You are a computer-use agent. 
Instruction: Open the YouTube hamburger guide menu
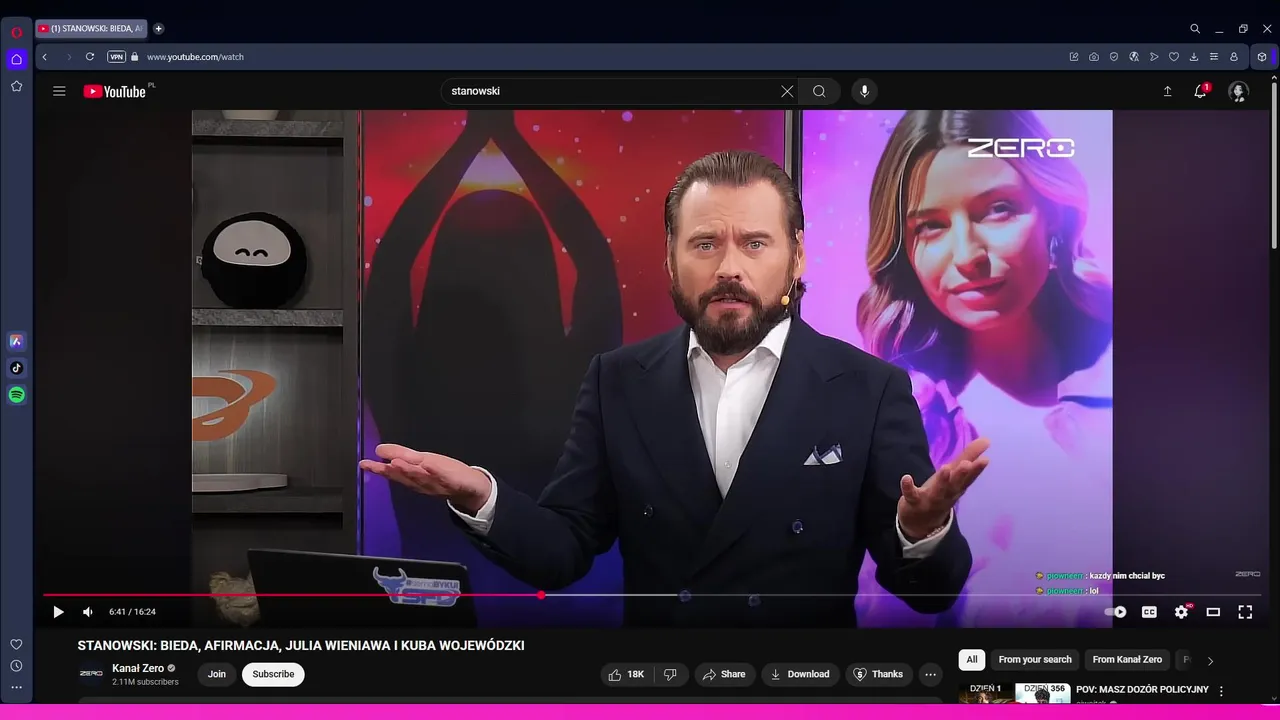(59, 91)
